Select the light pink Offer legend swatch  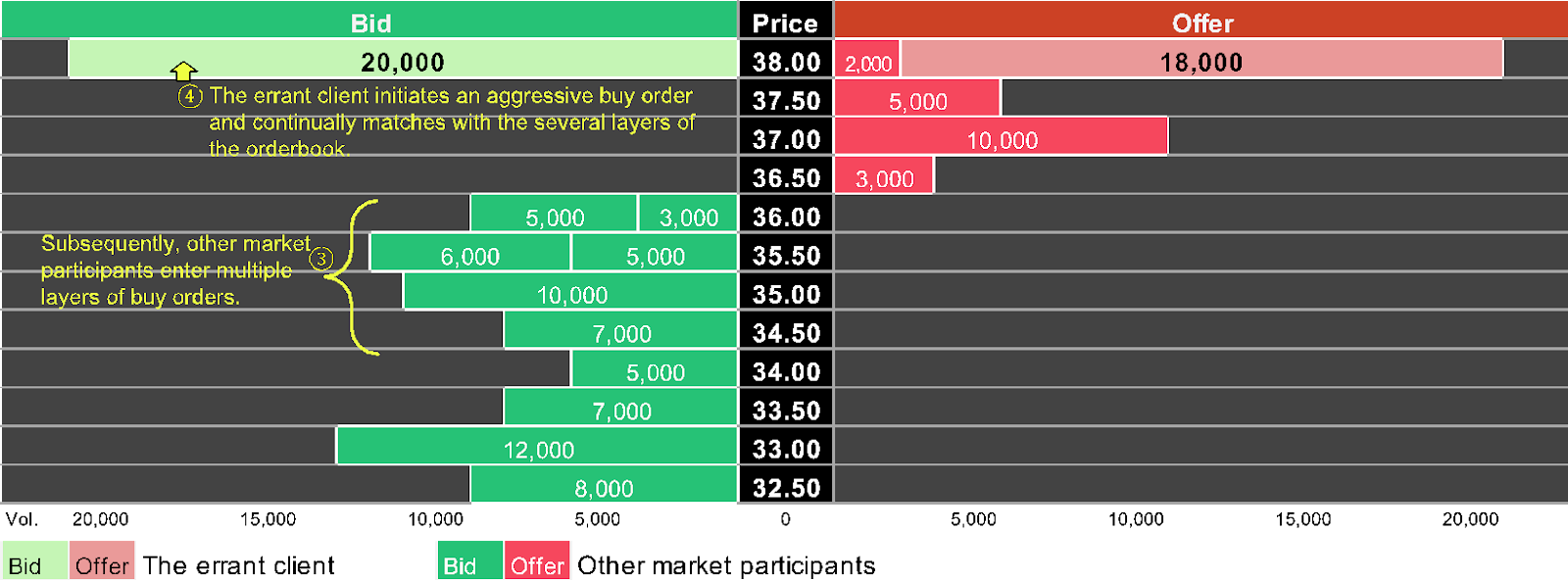coord(102,561)
